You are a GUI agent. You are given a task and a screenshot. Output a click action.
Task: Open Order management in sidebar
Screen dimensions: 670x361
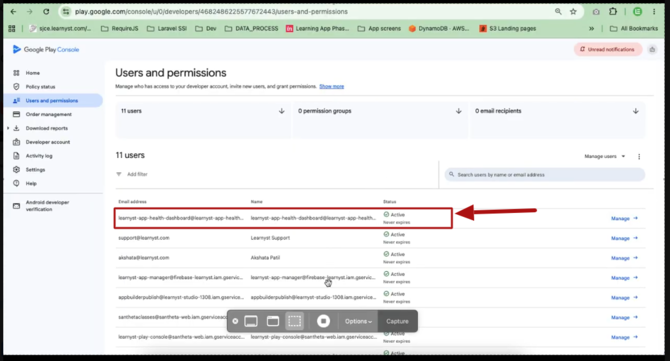click(x=48, y=114)
